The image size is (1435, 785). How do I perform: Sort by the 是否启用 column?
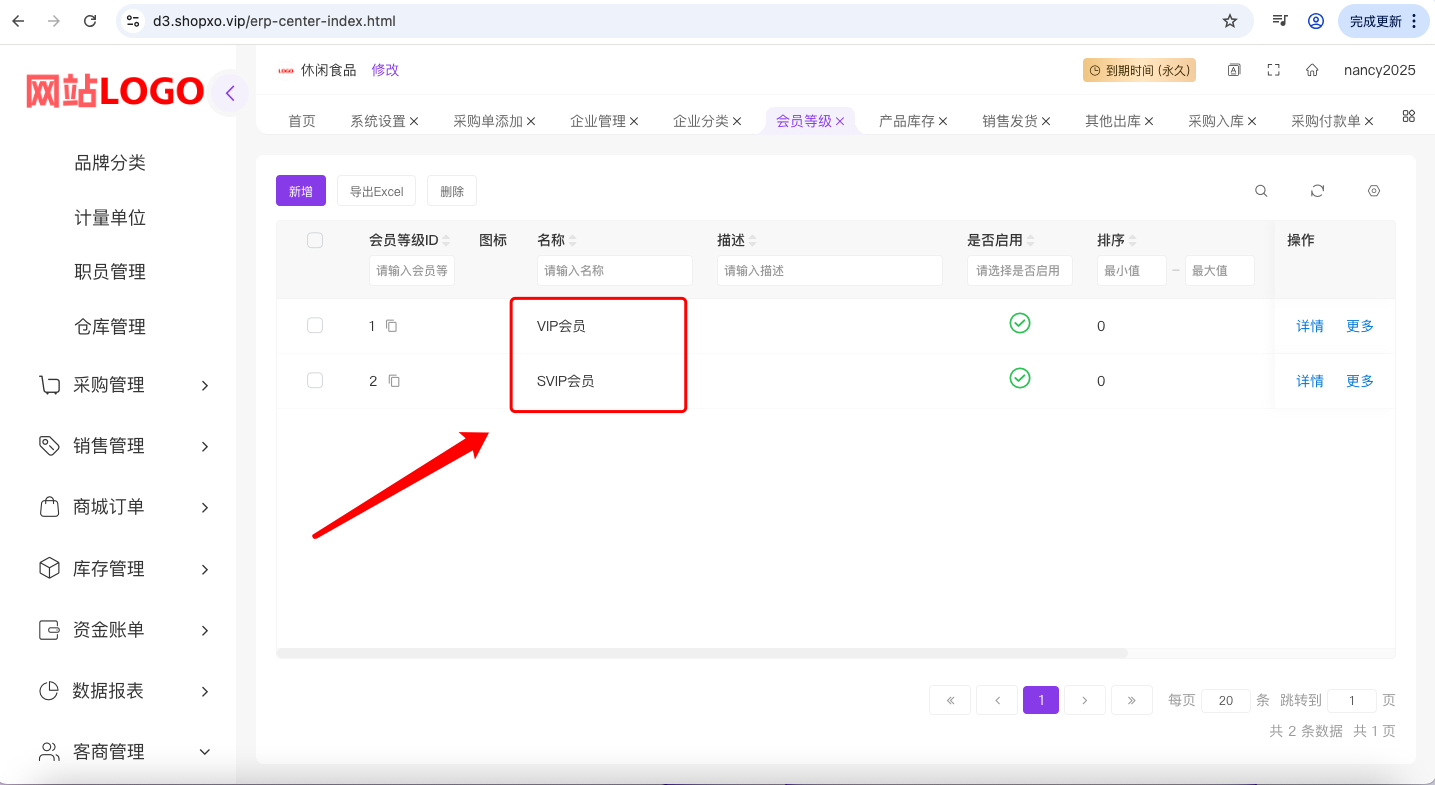coord(1030,241)
